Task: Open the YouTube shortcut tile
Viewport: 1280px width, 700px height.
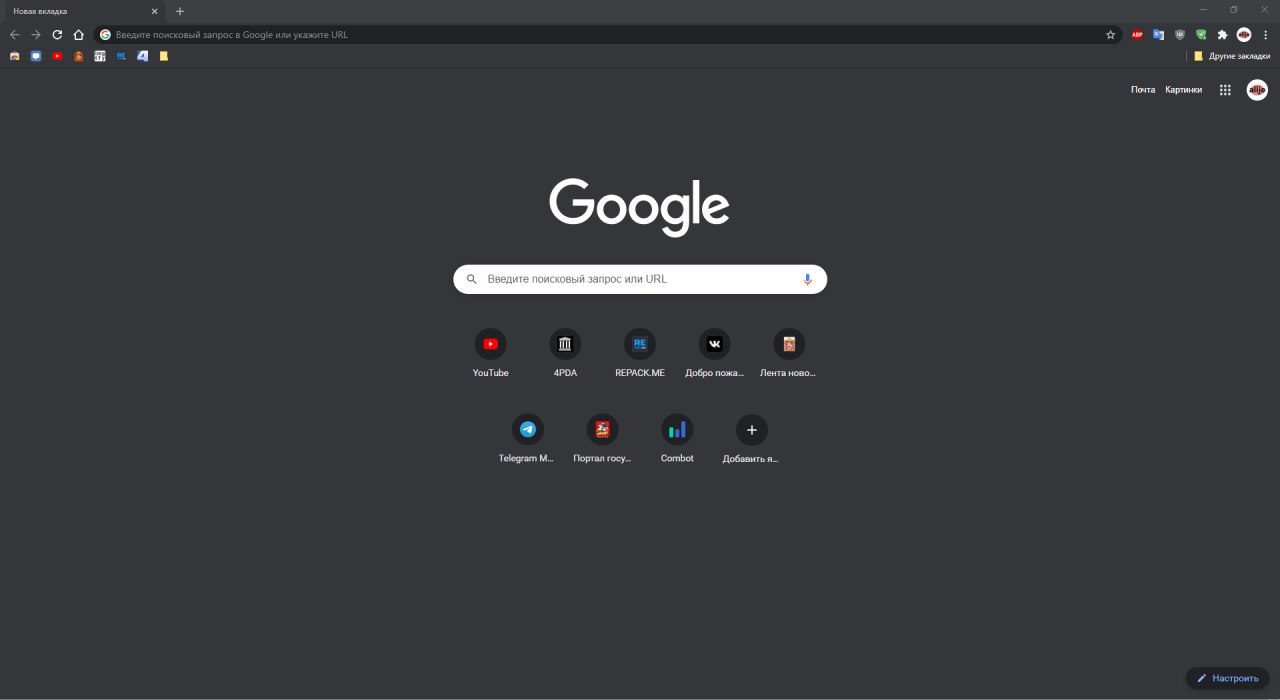Action: (490, 353)
